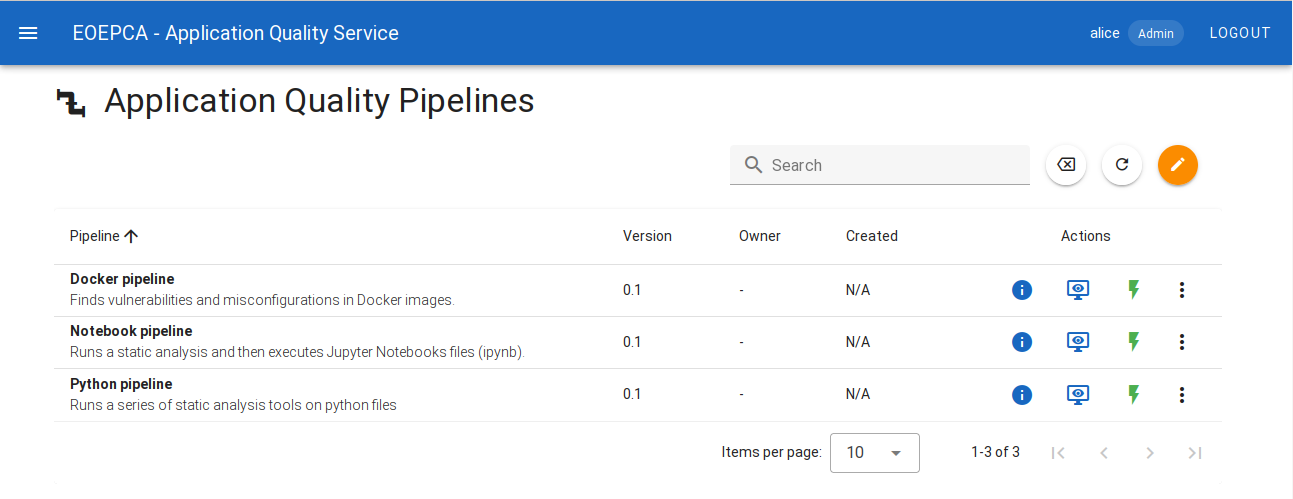Click the EOEPCA - Application Quality Service title
This screenshot has height=499, width=1293.
tap(236, 33)
